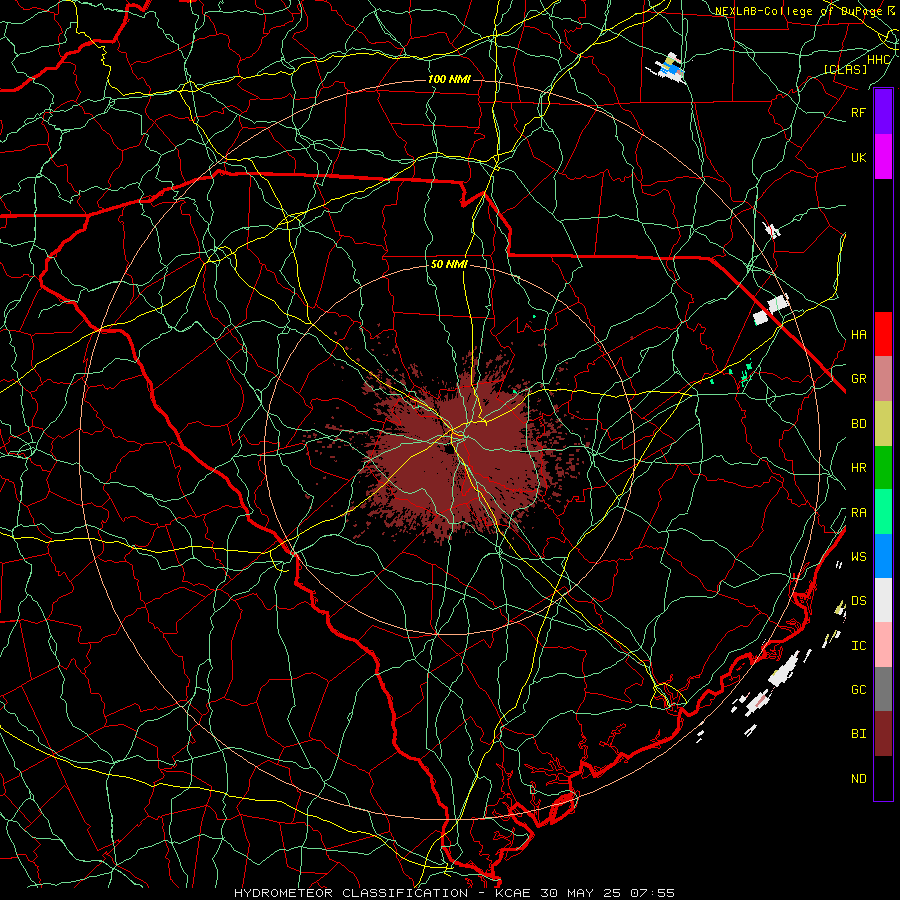Click the GC legend label
Image resolution: width=900 pixels, height=900 pixels.
(858, 690)
